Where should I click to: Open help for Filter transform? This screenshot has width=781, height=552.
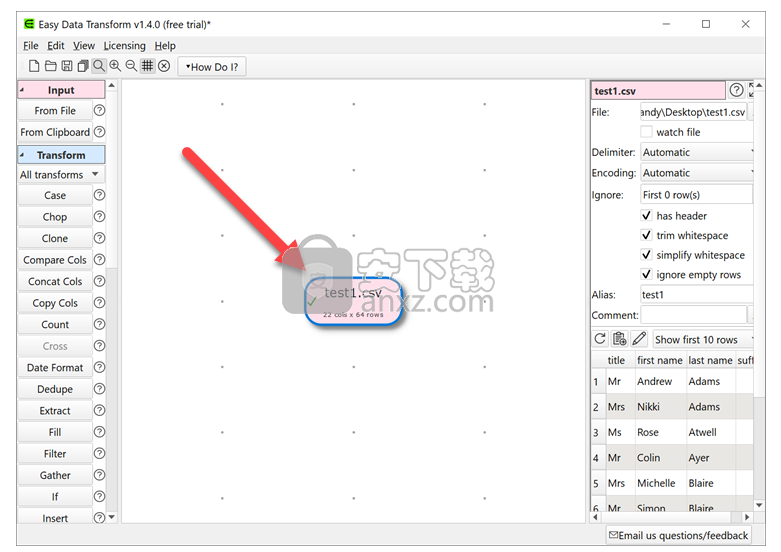(100, 453)
